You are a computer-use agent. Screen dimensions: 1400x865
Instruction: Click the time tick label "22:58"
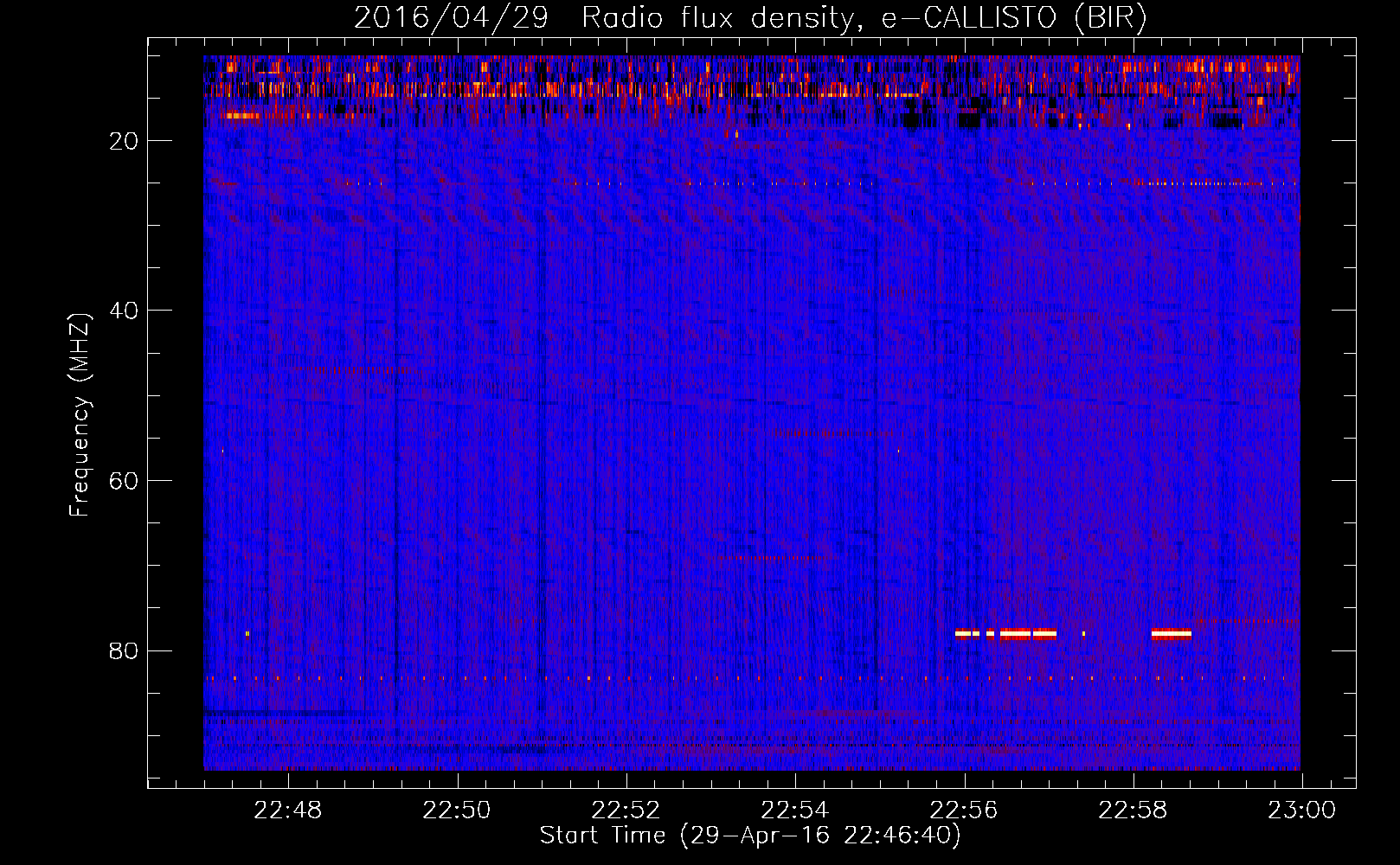tap(1133, 811)
